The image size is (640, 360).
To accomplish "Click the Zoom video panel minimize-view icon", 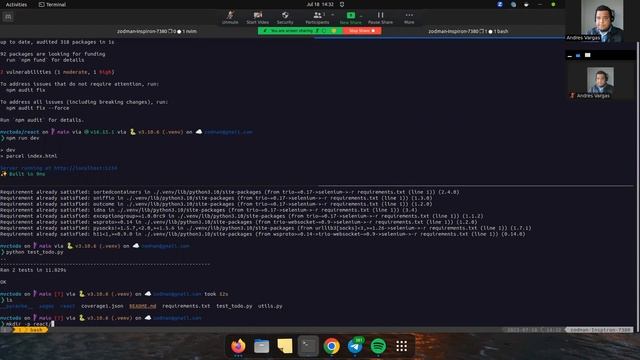I will pyautogui.click(x=570, y=56).
